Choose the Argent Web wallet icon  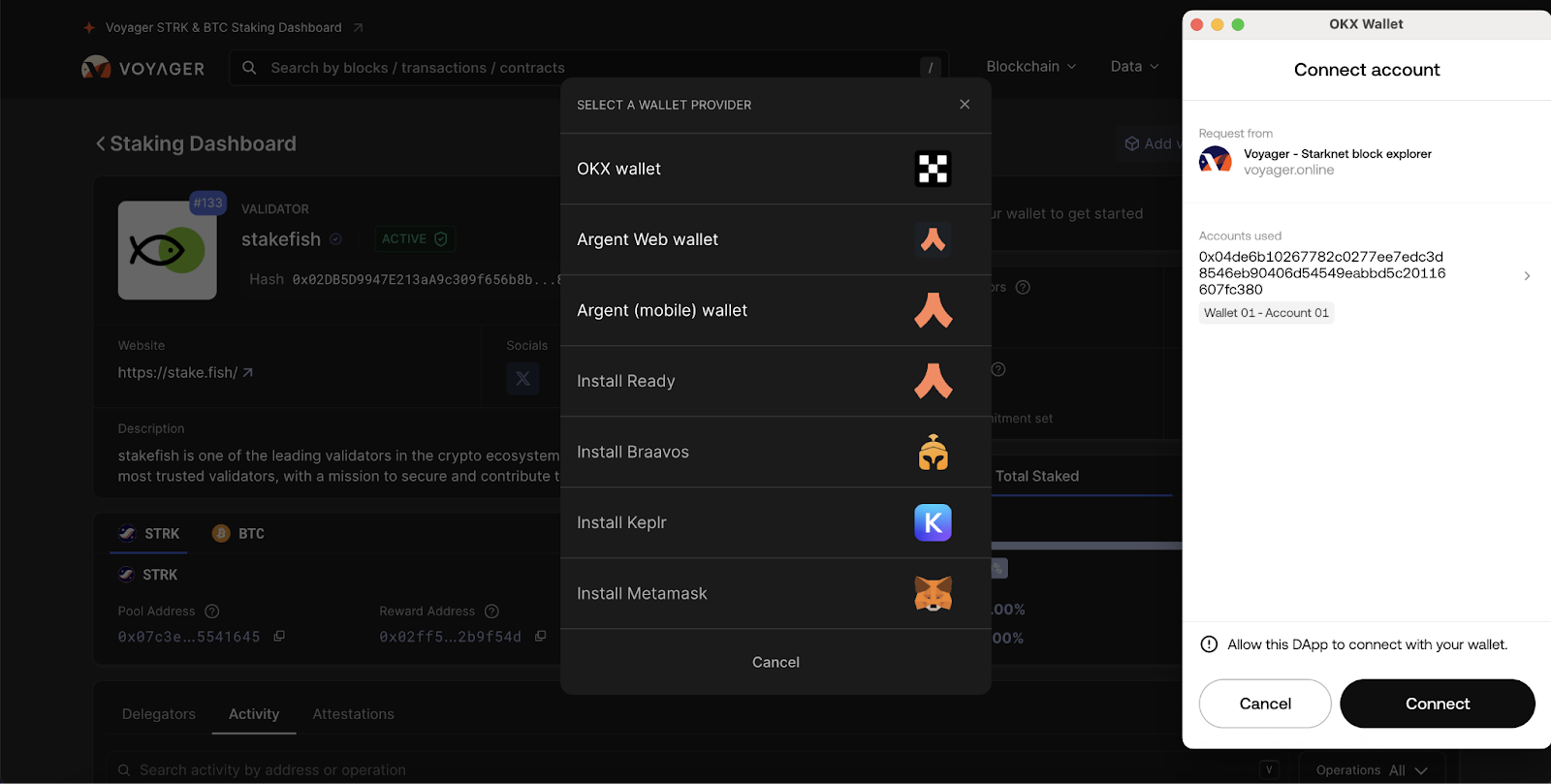933,239
